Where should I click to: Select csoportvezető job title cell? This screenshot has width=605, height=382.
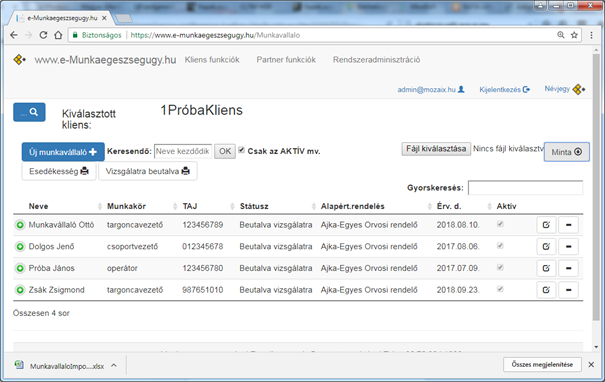[x=132, y=247]
